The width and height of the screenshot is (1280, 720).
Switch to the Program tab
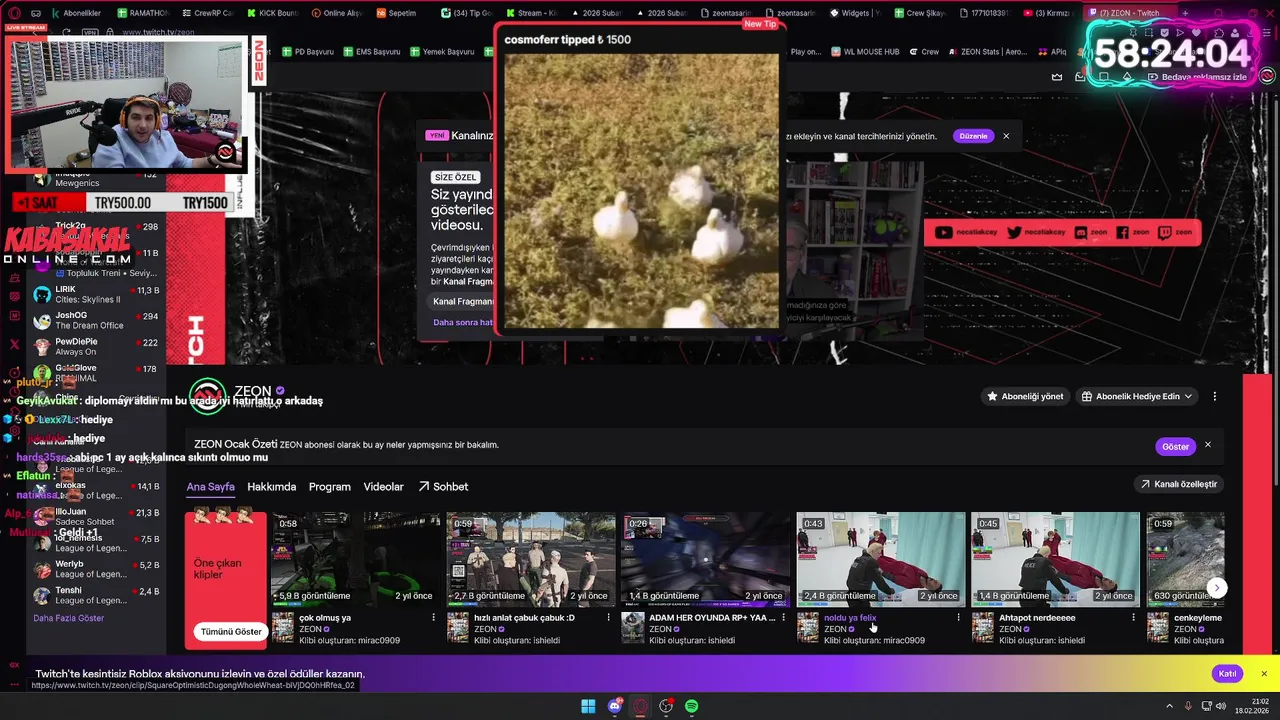point(329,487)
